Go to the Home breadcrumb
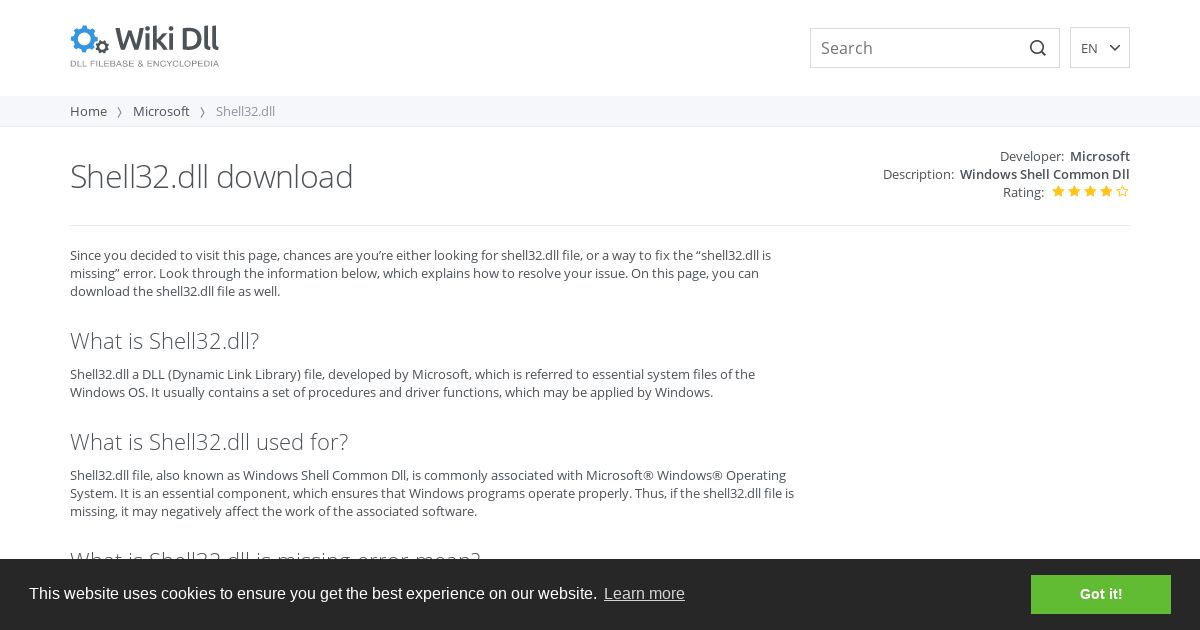This screenshot has height=630, width=1200. point(88,111)
